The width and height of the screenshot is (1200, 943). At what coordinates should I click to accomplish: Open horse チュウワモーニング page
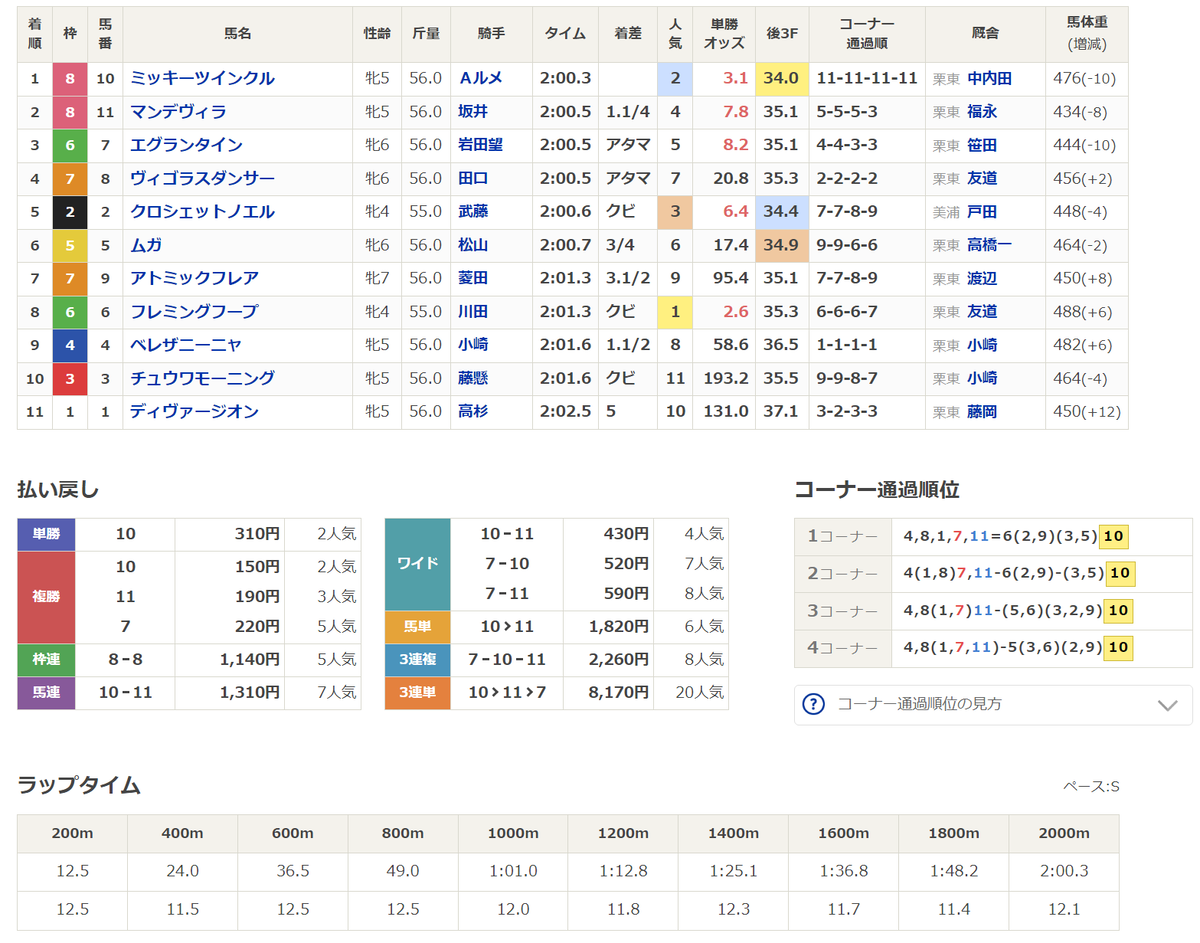click(x=202, y=378)
